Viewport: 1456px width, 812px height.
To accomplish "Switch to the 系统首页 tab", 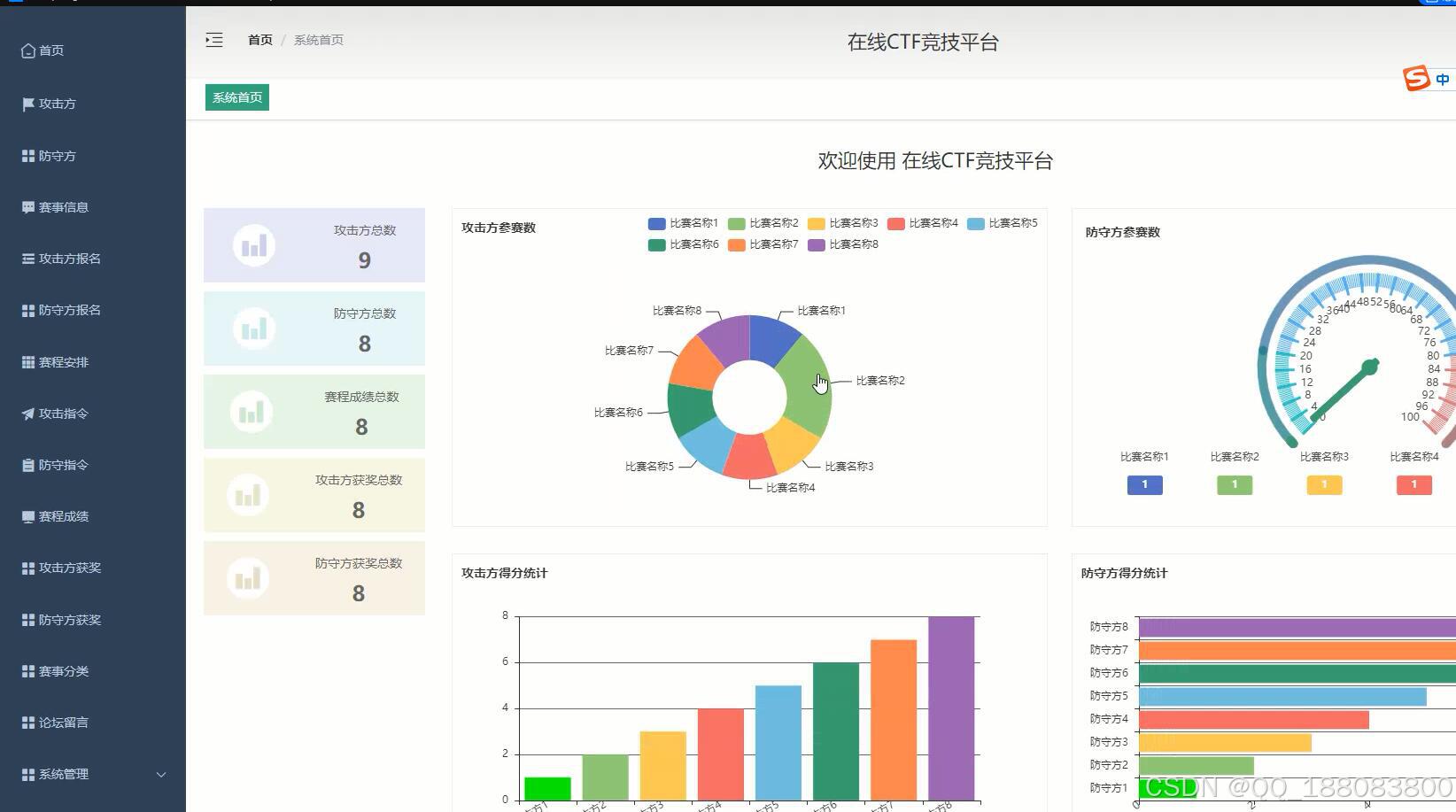I will [236, 97].
